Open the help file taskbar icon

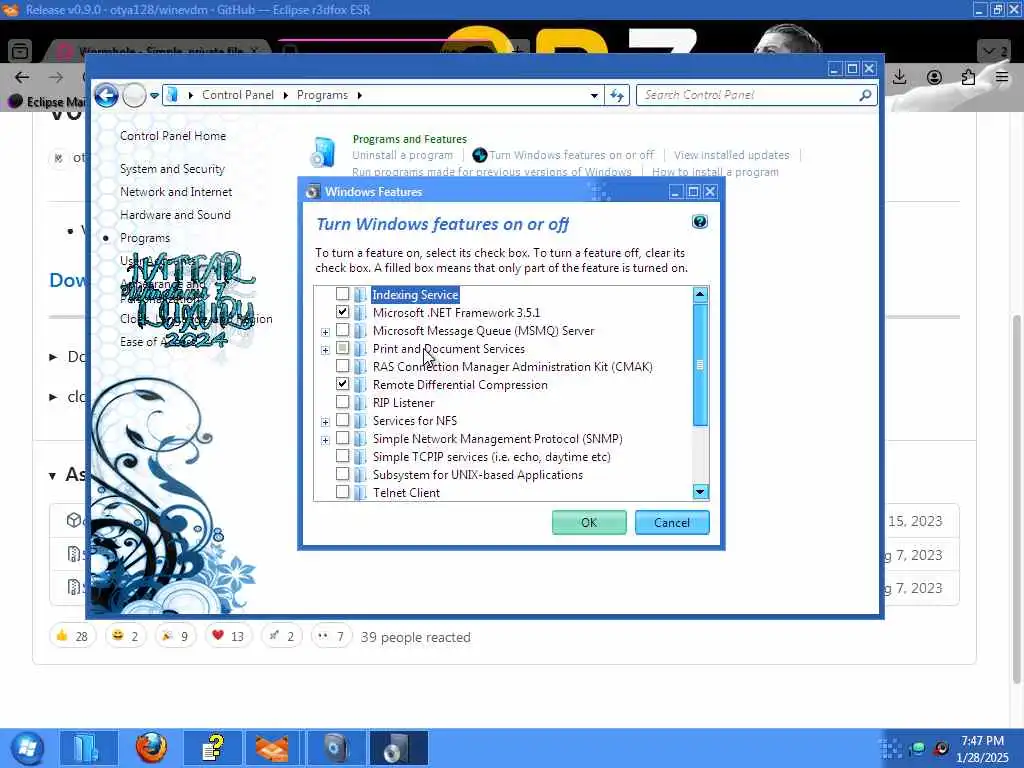point(213,748)
